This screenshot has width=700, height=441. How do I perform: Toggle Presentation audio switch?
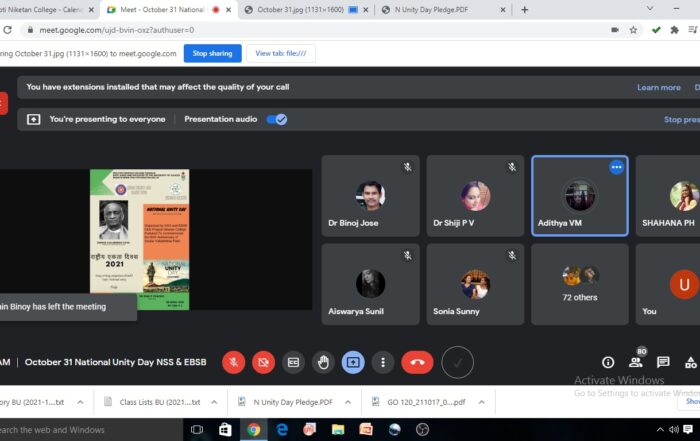coord(277,119)
